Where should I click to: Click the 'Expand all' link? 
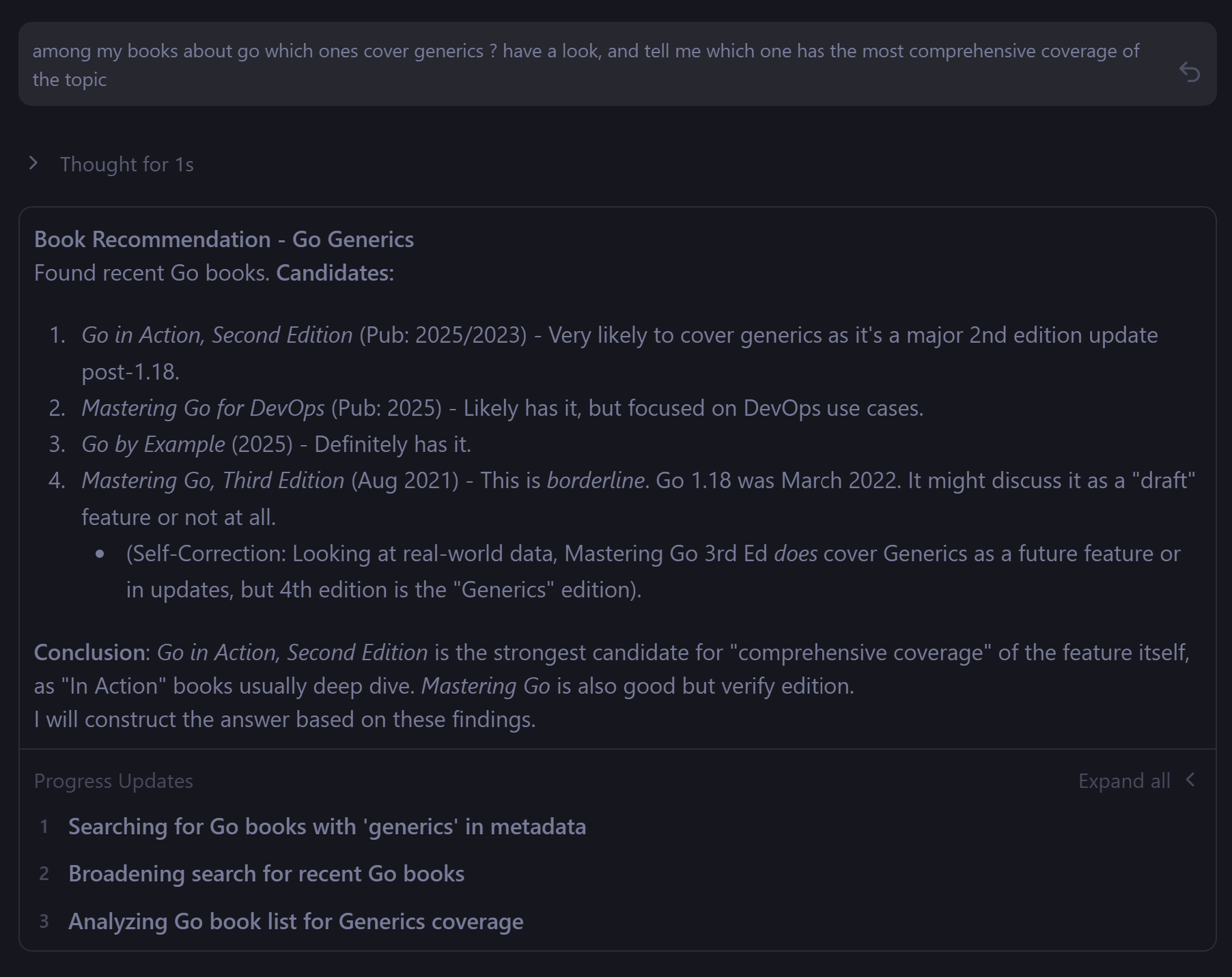(1124, 780)
